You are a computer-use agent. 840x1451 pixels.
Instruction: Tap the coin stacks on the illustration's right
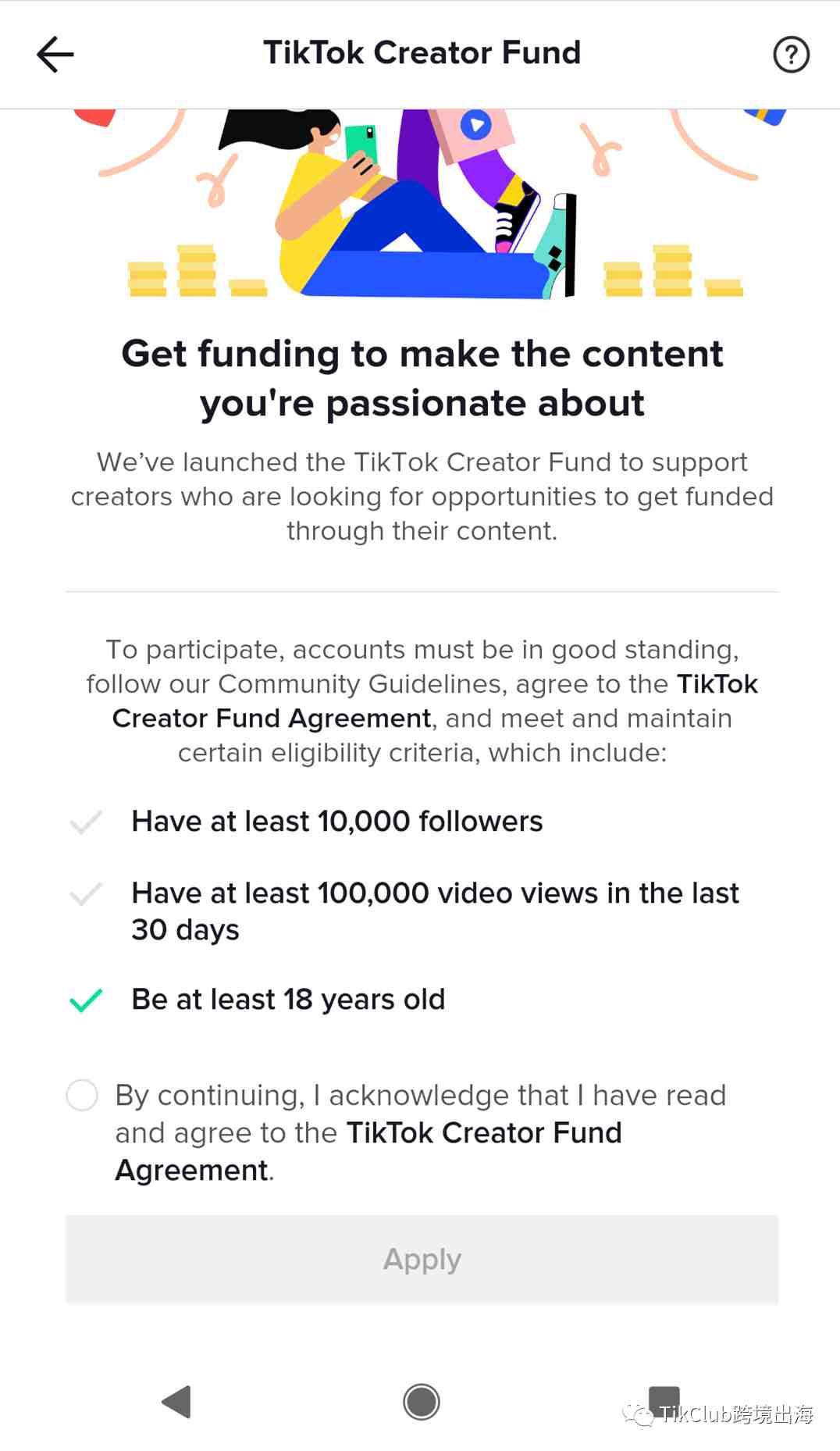(671, 273)
